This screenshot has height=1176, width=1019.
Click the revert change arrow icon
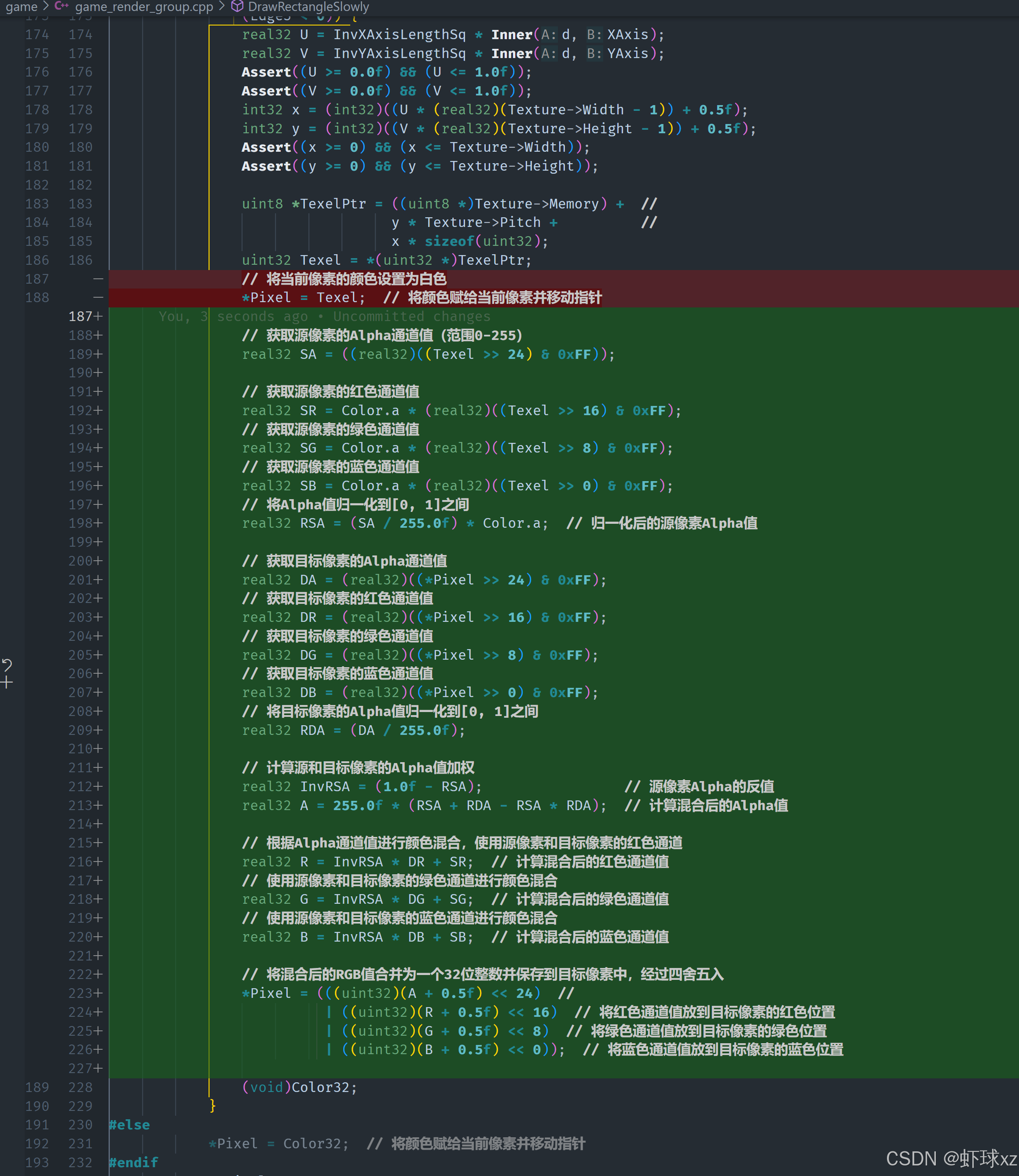click(x=7, y=665)
